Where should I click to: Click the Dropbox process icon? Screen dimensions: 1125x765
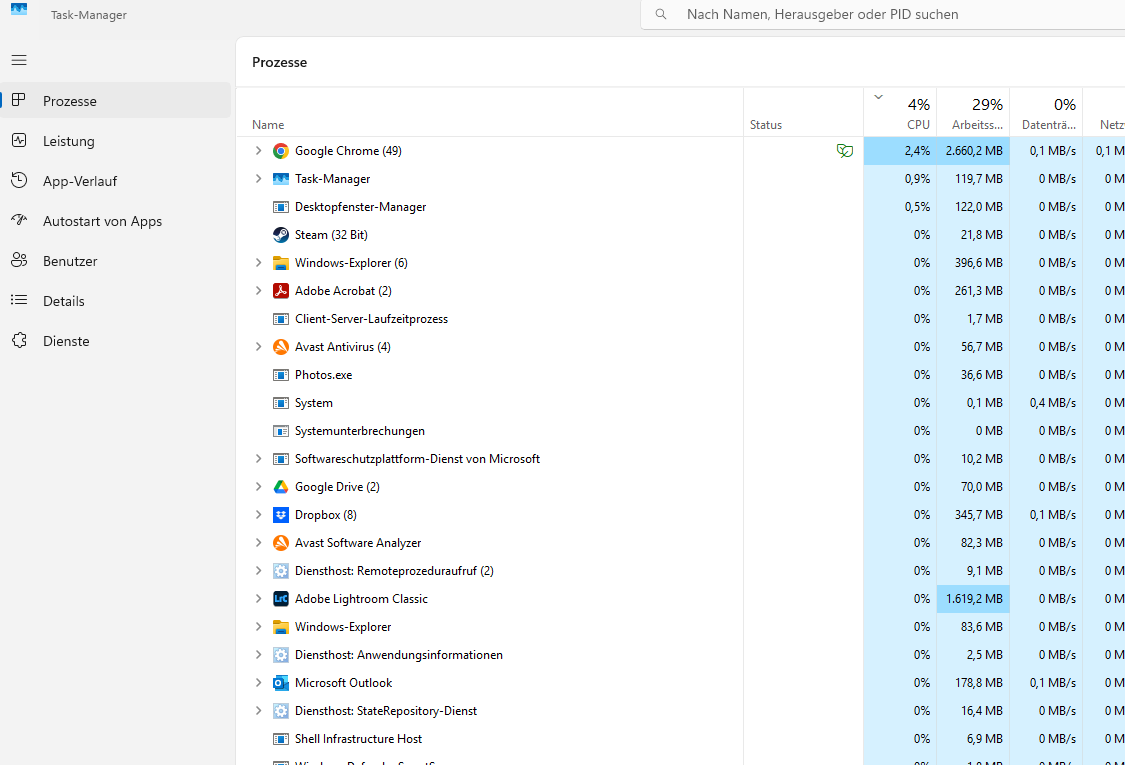[281, 515]
